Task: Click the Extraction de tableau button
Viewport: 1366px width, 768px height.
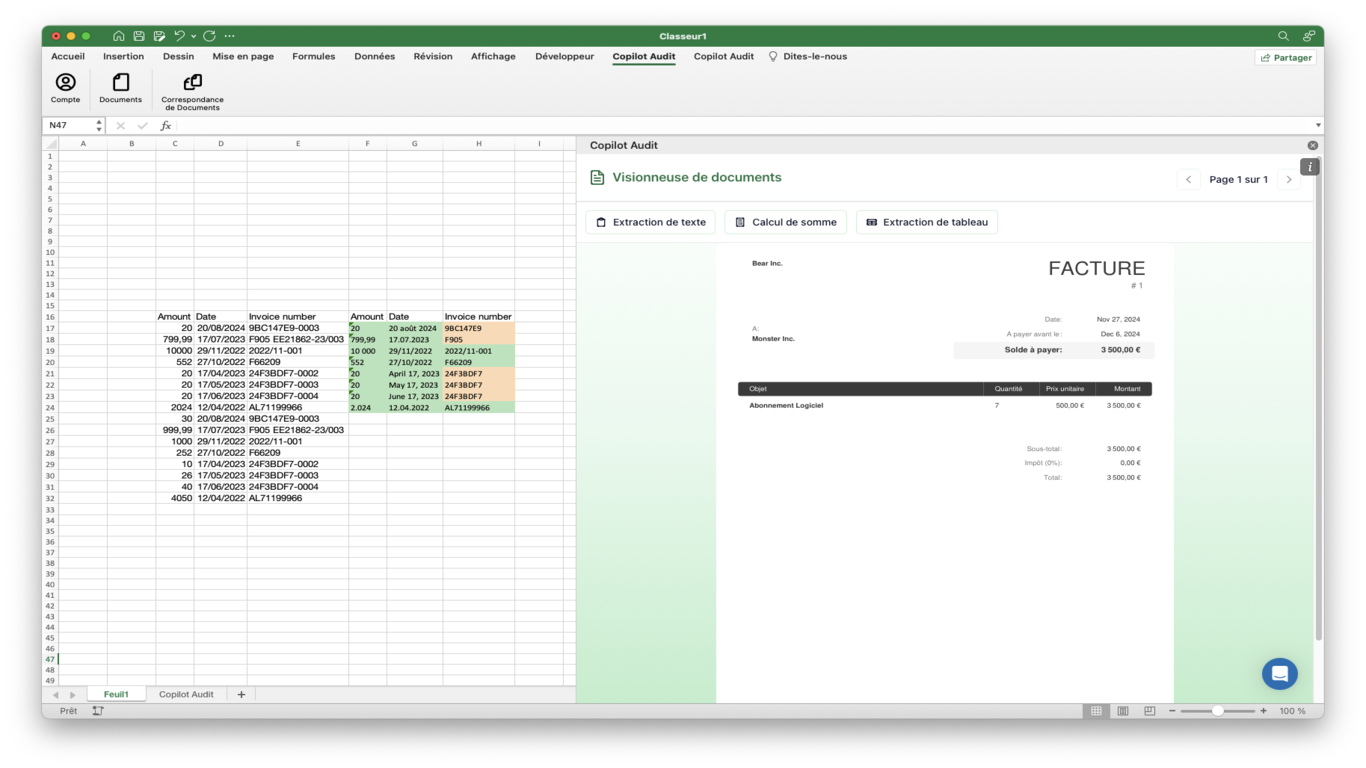Action: [x=927, y=222]
